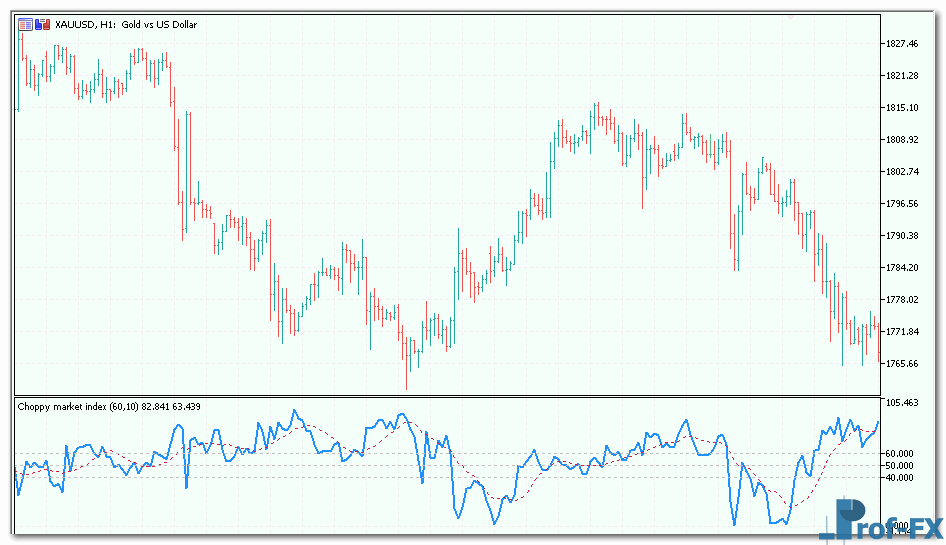Viewport: 946px width, 545px height.
Task: Click the 1815.10 price scale label
Action: point(901,108)
